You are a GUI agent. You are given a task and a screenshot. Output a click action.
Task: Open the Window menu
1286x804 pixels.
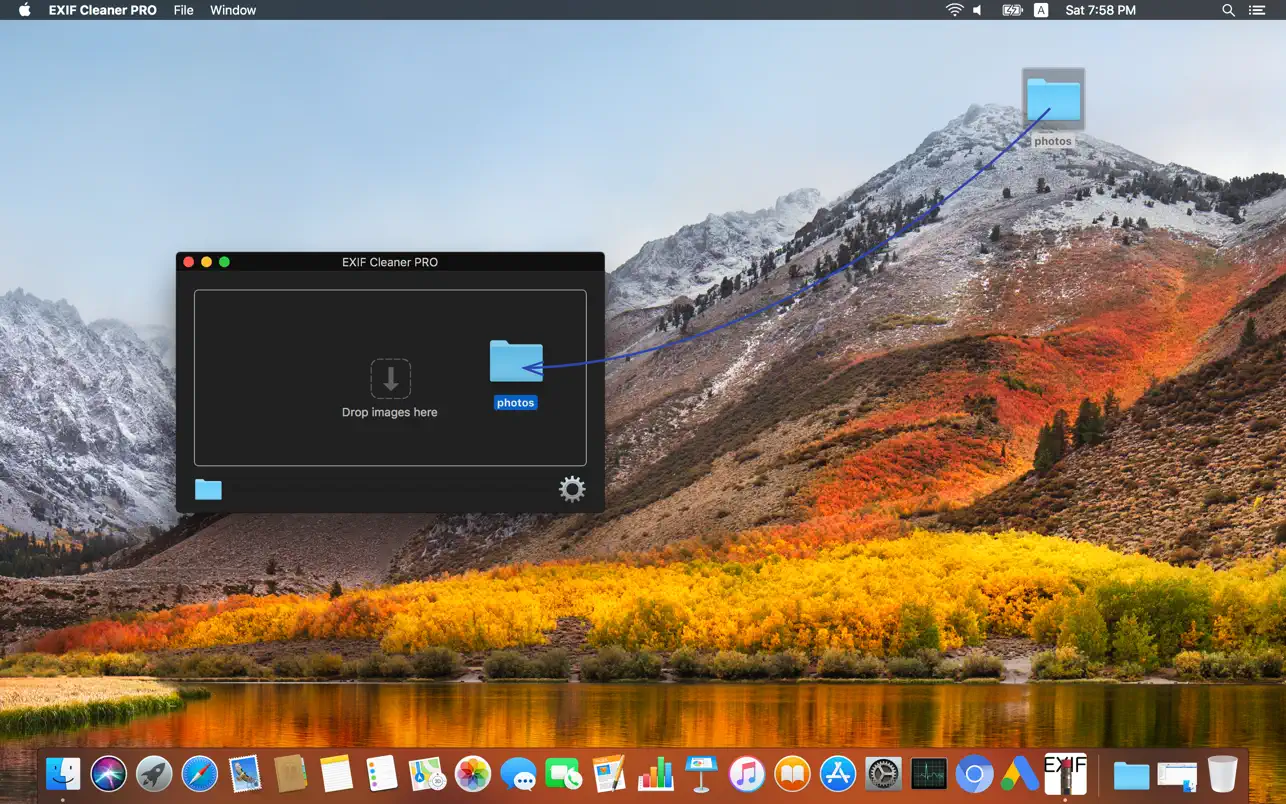tap(232, 10)
